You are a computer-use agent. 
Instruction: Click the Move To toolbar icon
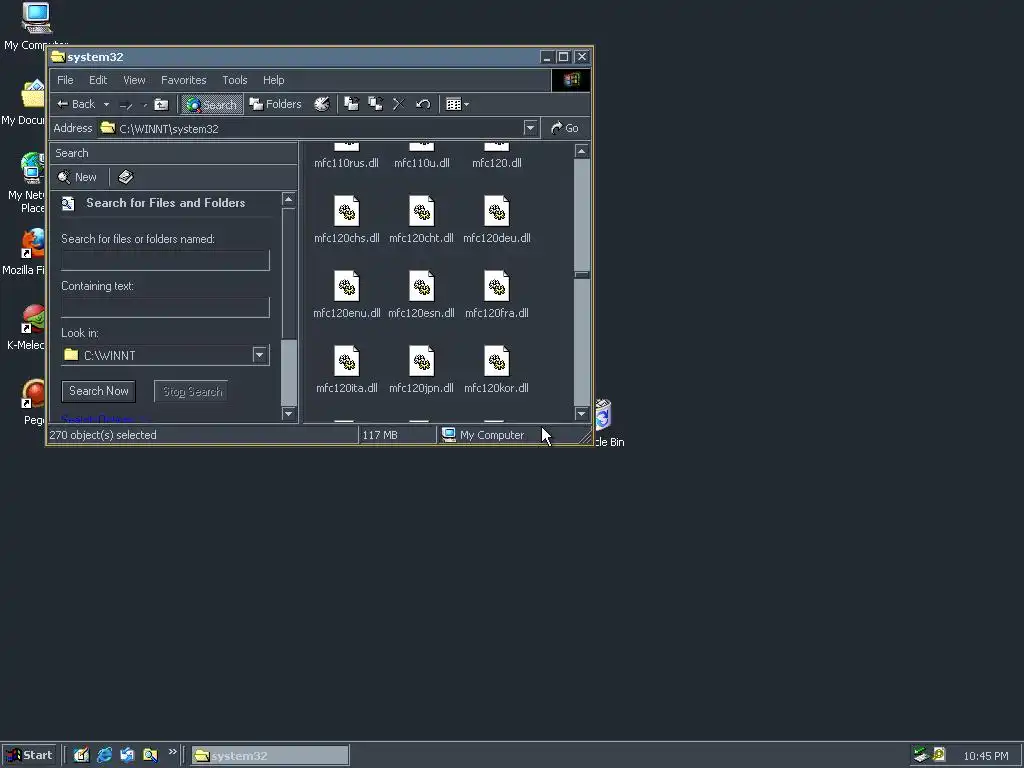pos(351,104)
